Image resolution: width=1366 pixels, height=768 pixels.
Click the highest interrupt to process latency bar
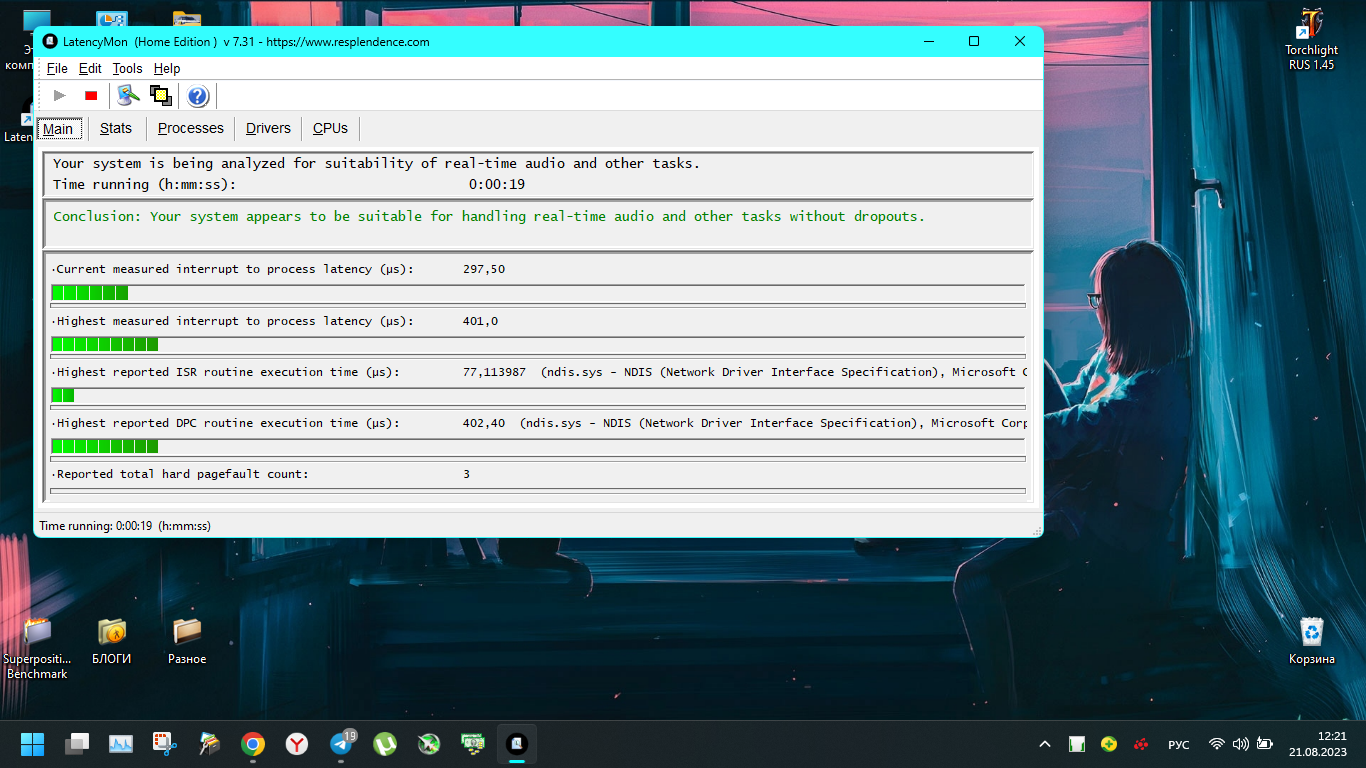(538, 345)
